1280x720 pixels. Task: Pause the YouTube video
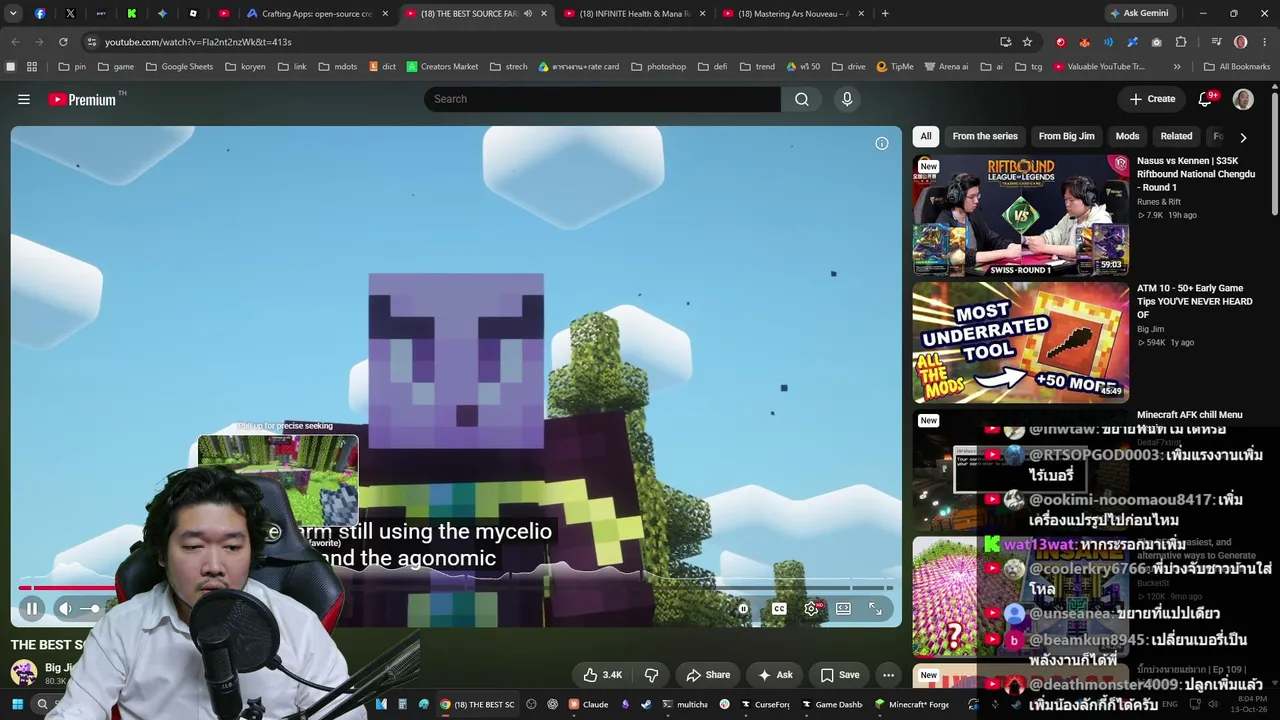(32, 608)
